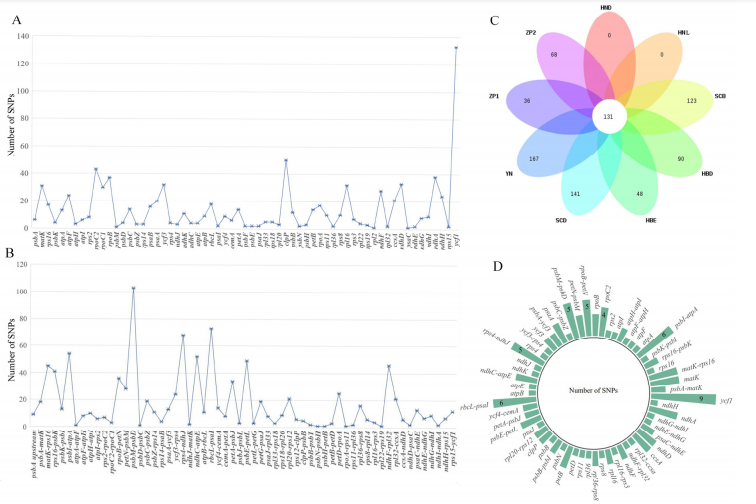Click the rbcL-psaI label in panel D
Viewport: 756px width, 504px height.
click(x=475, y=406)
